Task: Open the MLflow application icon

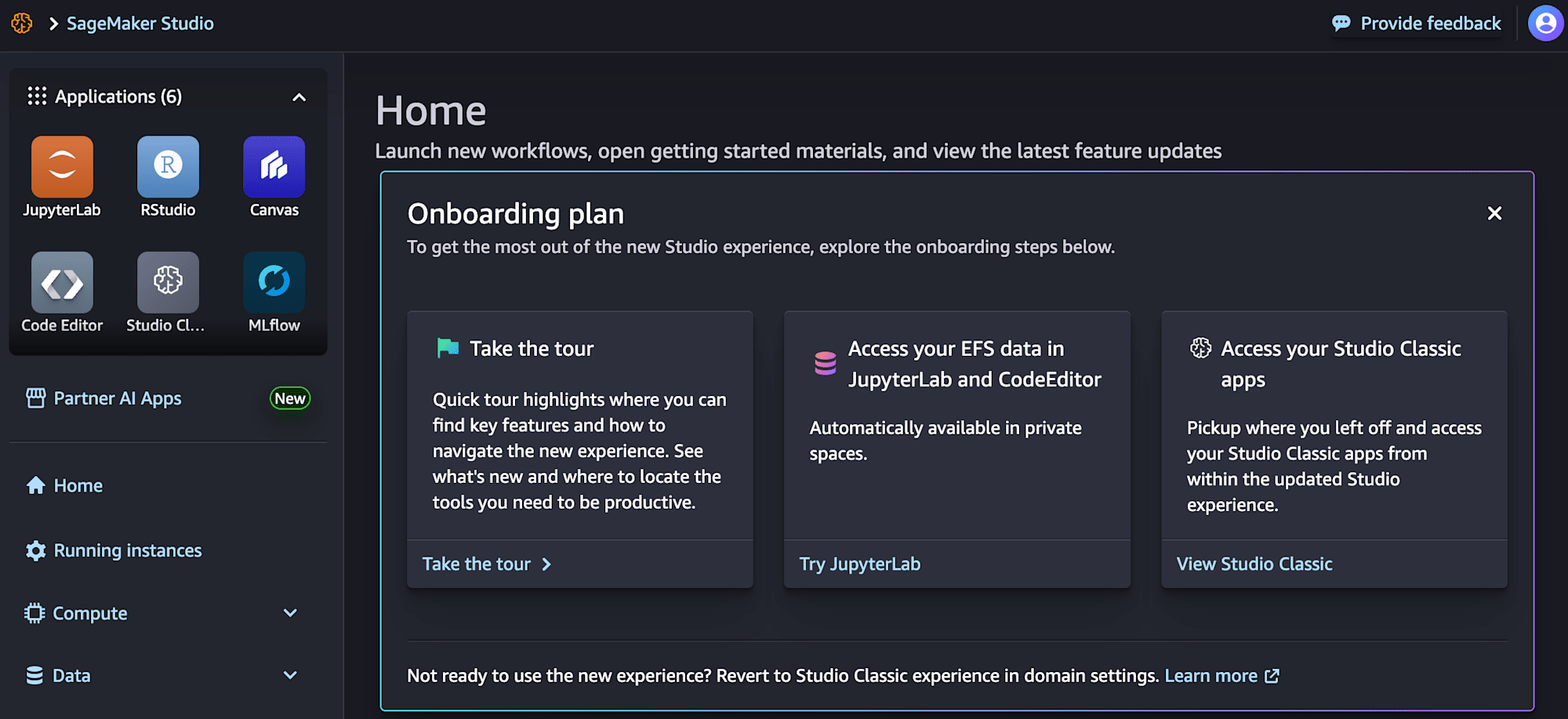Action: pyautogui.click(x=274, y=282)
